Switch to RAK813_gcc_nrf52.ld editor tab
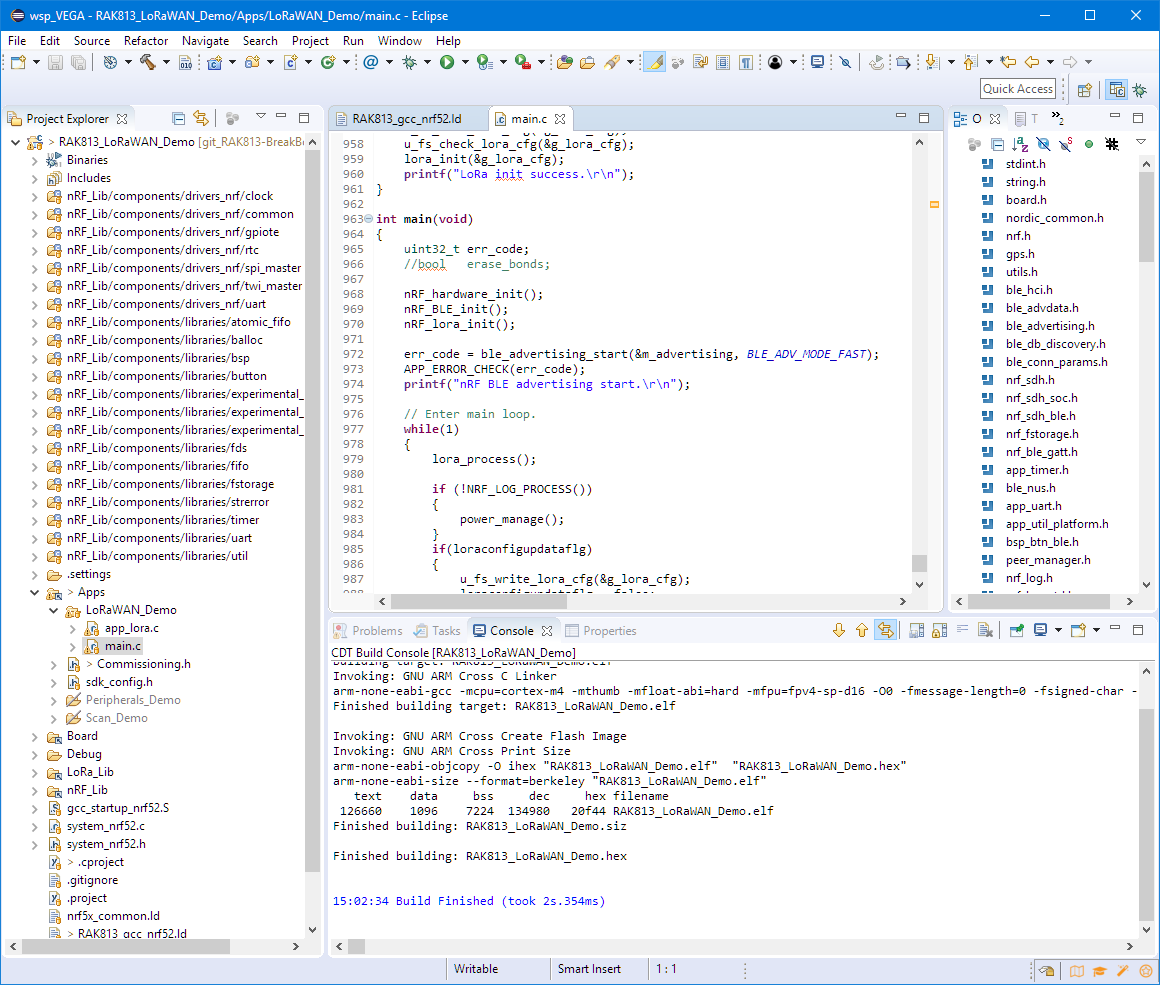The height and width of the screenshot is (985, 1160). coord(406,119)
